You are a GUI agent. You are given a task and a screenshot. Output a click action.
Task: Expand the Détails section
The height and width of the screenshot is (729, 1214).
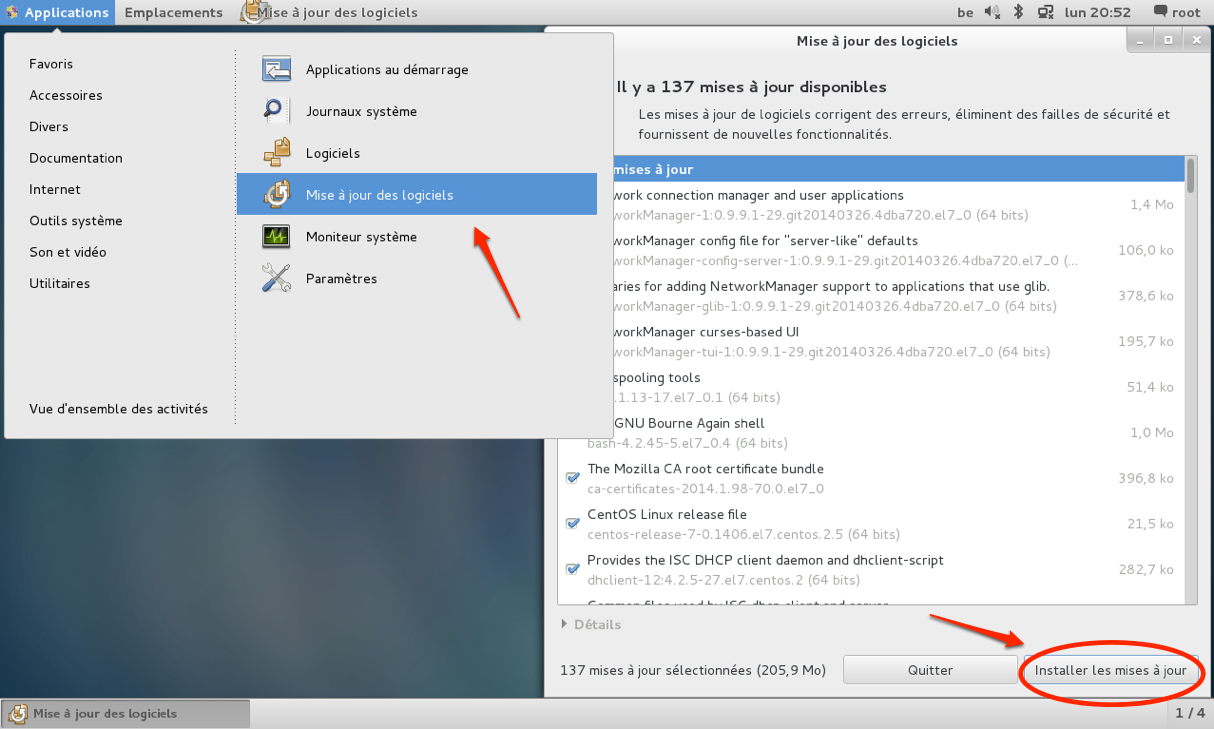click(591, 624)
